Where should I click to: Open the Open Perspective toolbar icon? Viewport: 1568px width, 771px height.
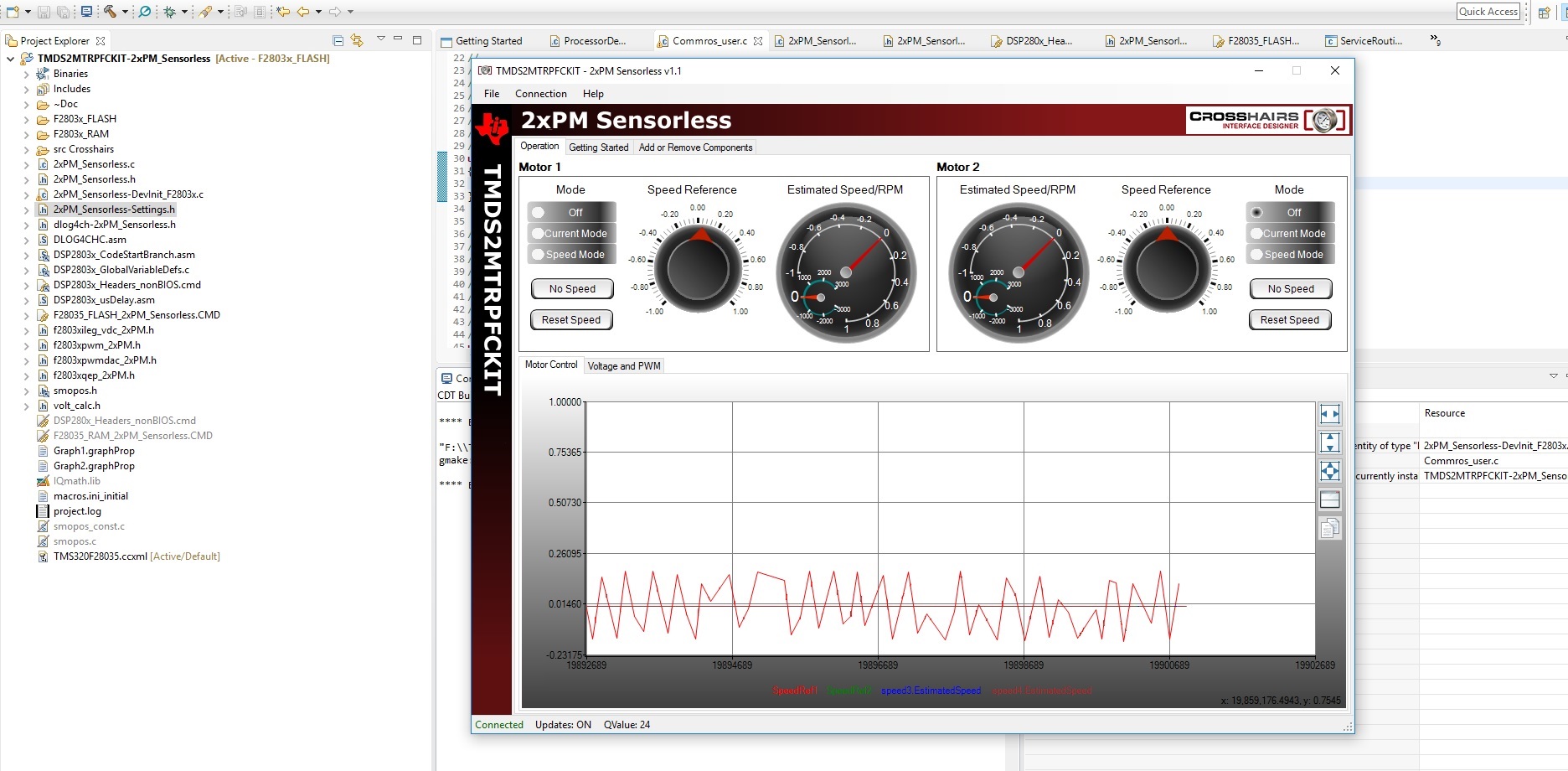(1544, 12)
